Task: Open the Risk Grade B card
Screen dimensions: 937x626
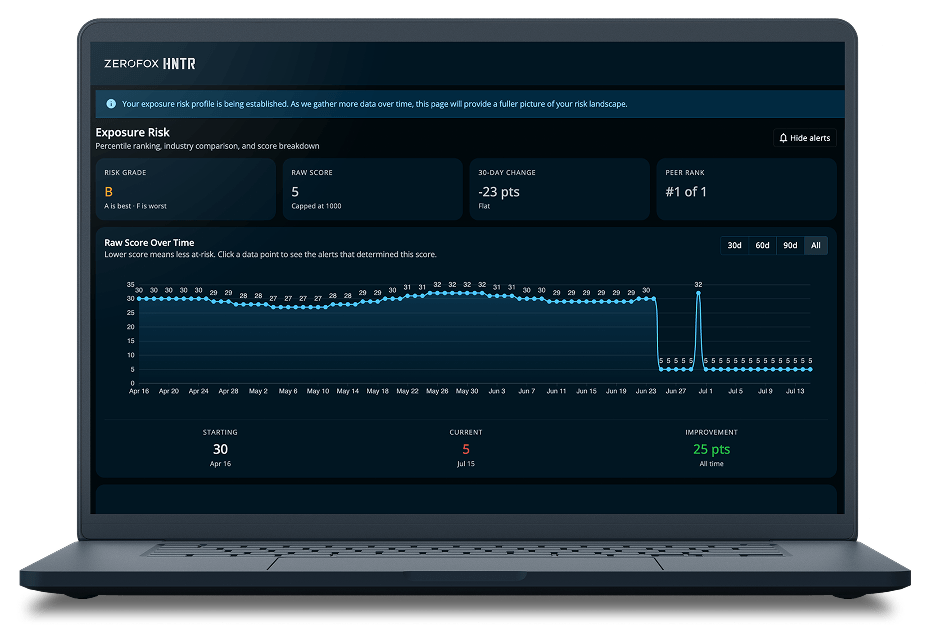Action: pyautogui.click(x=186, y=189)
